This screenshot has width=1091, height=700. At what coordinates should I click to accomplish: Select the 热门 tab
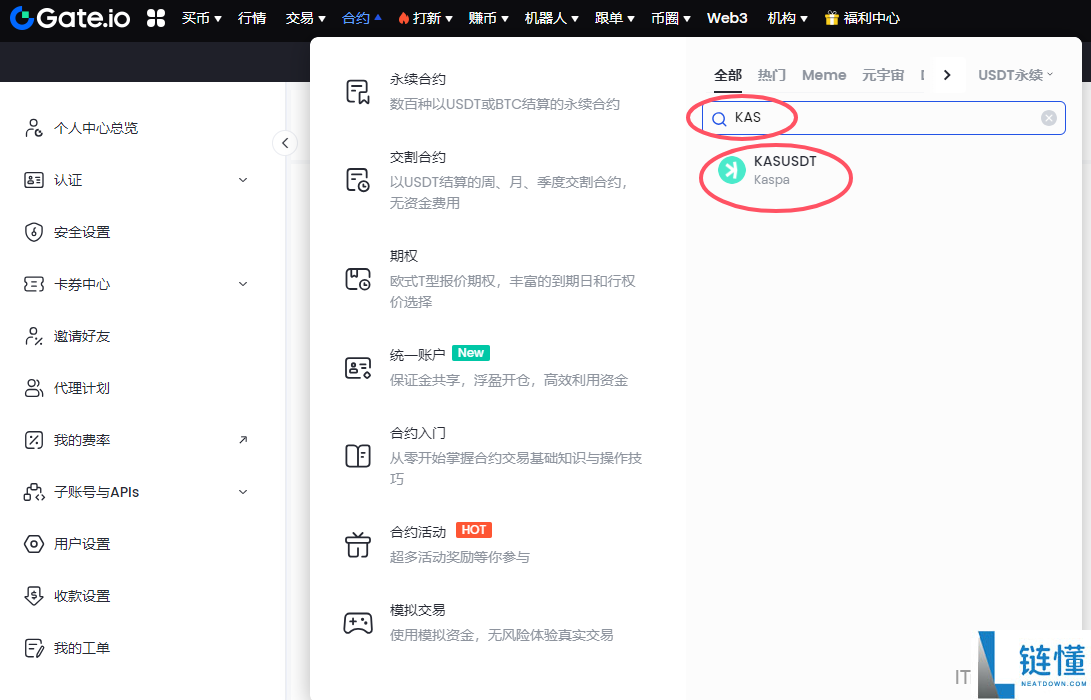point(772,75)
